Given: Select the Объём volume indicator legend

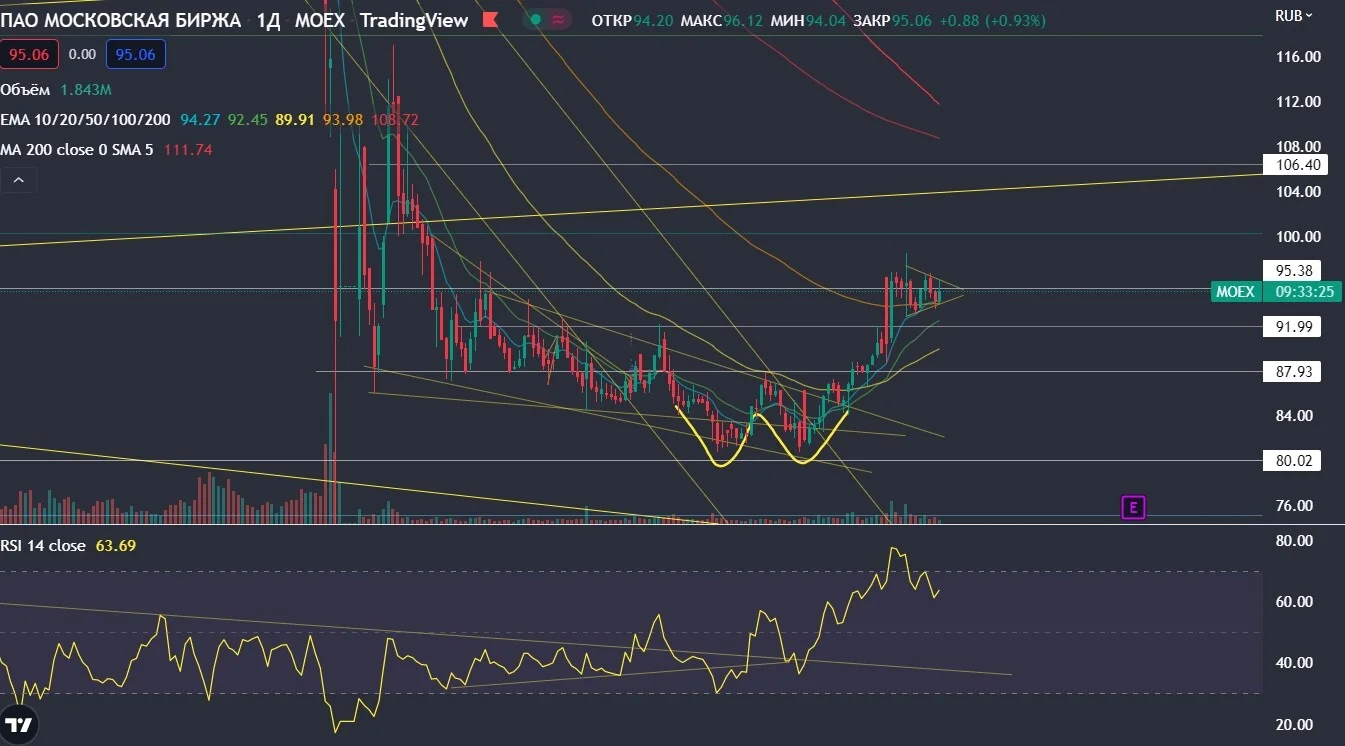Looking at the screenshot, I should 25,89.
